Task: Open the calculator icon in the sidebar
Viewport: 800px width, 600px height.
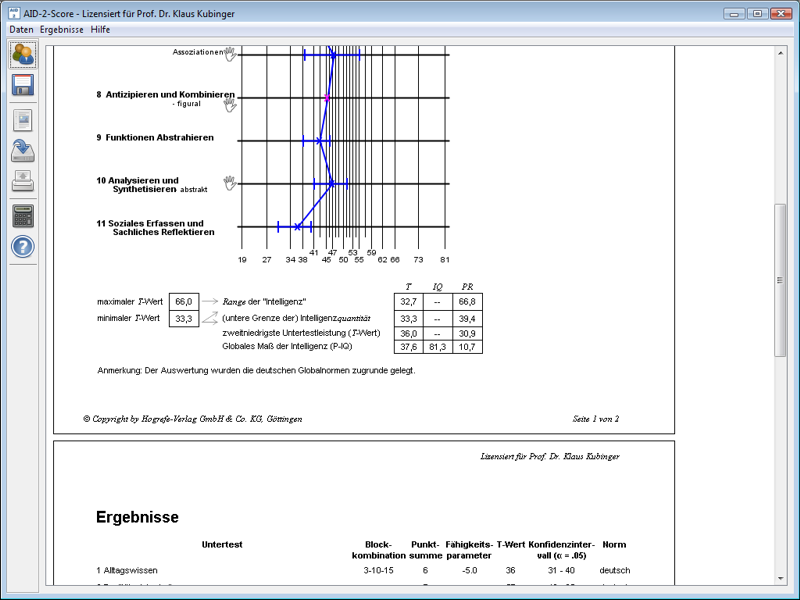Action: coord(23,215)
